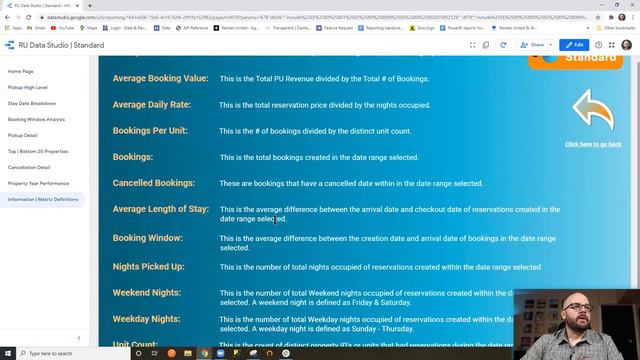
Task: Open the orange round app on the taskbar
Action: pos(171,353)
